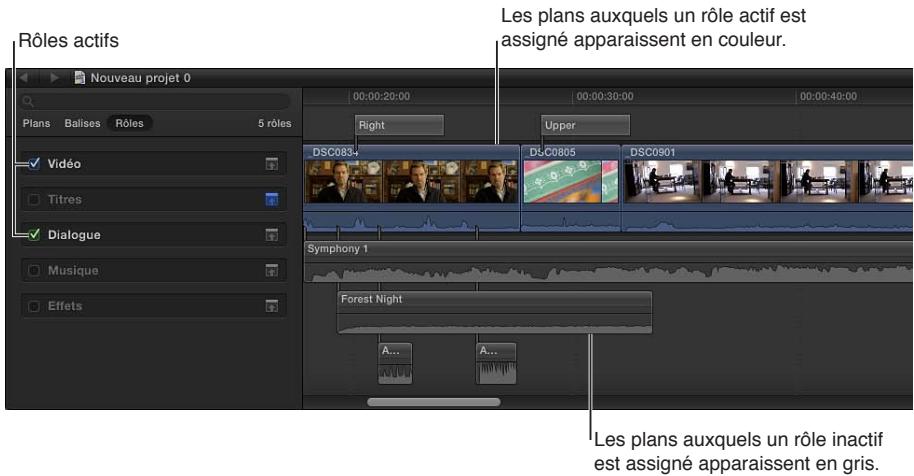Click the Vidéo role label
Image resolution: width=914 pixels, height=476 pixels.
(x=64, y=164)
